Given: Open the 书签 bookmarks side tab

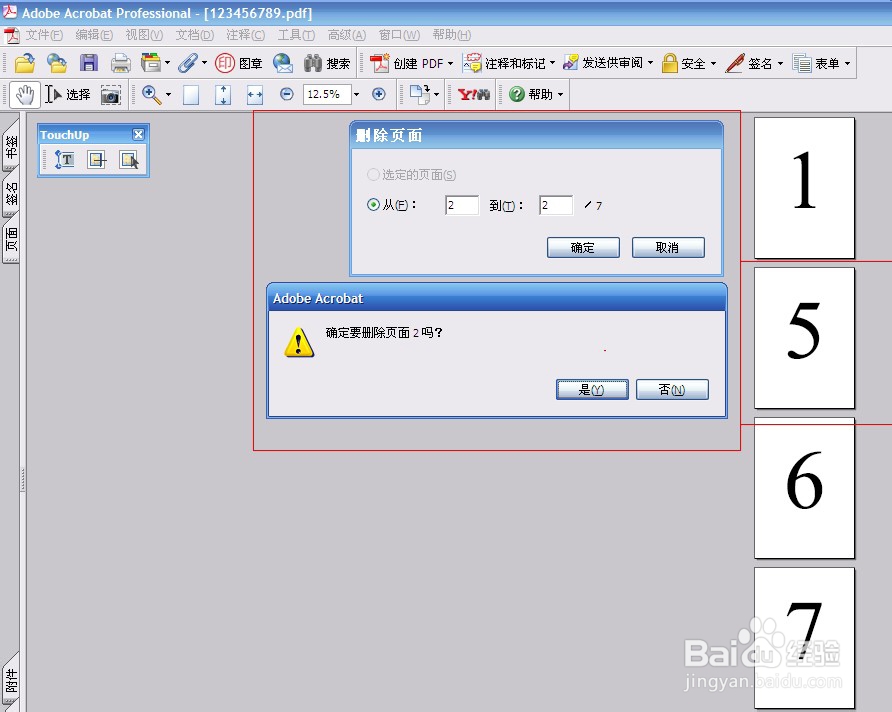Looking at the screenshot, I should tap(11, 145).
